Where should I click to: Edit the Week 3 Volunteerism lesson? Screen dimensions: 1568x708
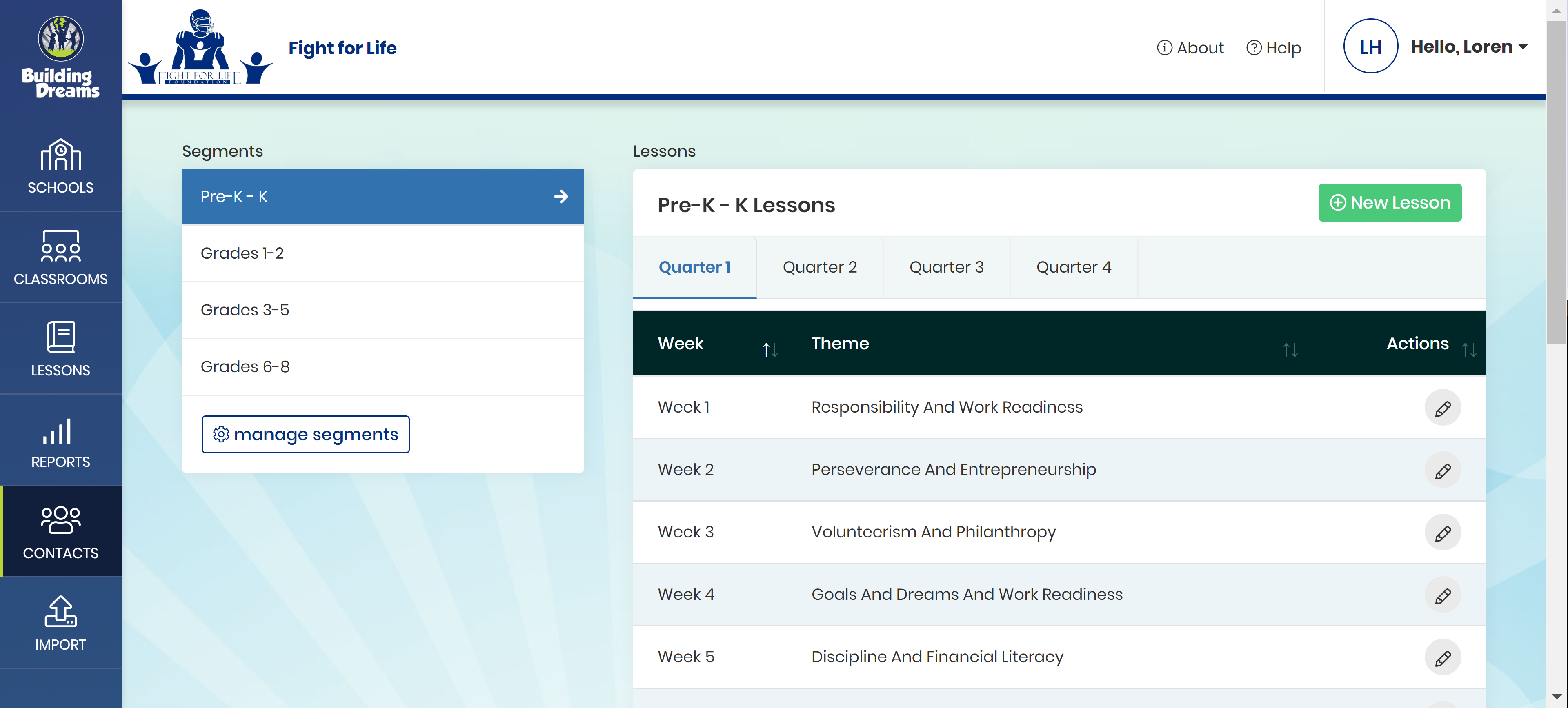1442,533
